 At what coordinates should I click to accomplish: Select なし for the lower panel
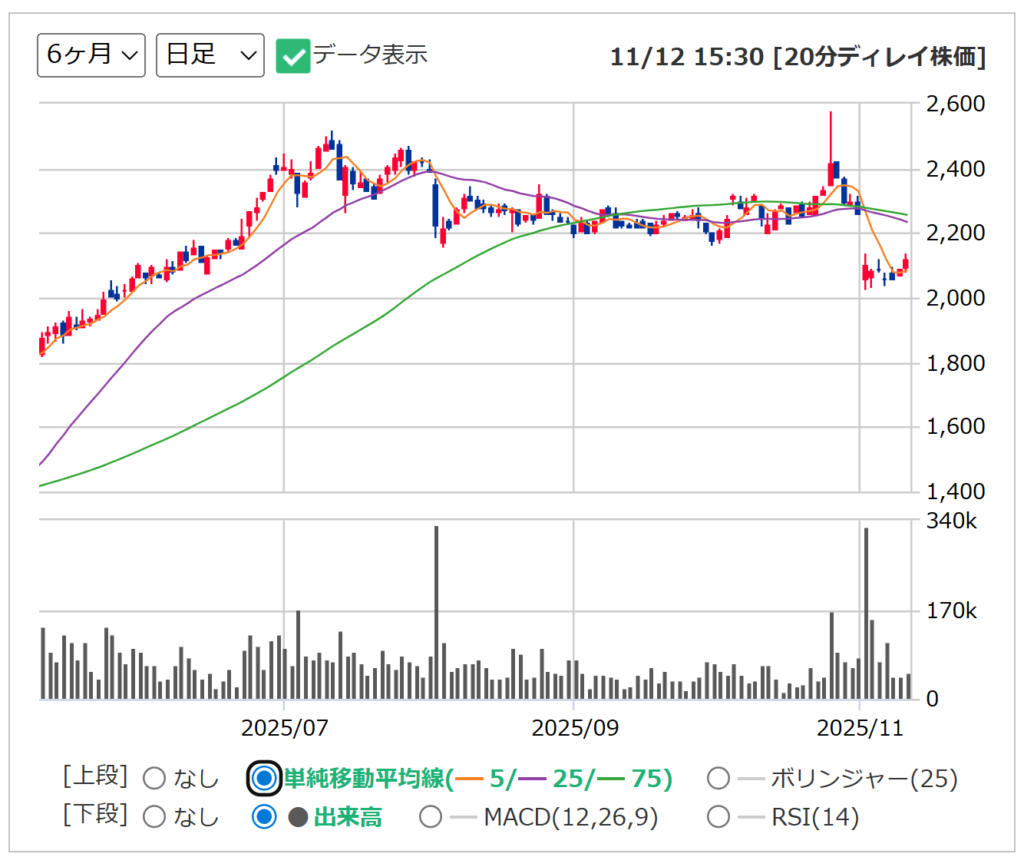(x=152, y=816)
